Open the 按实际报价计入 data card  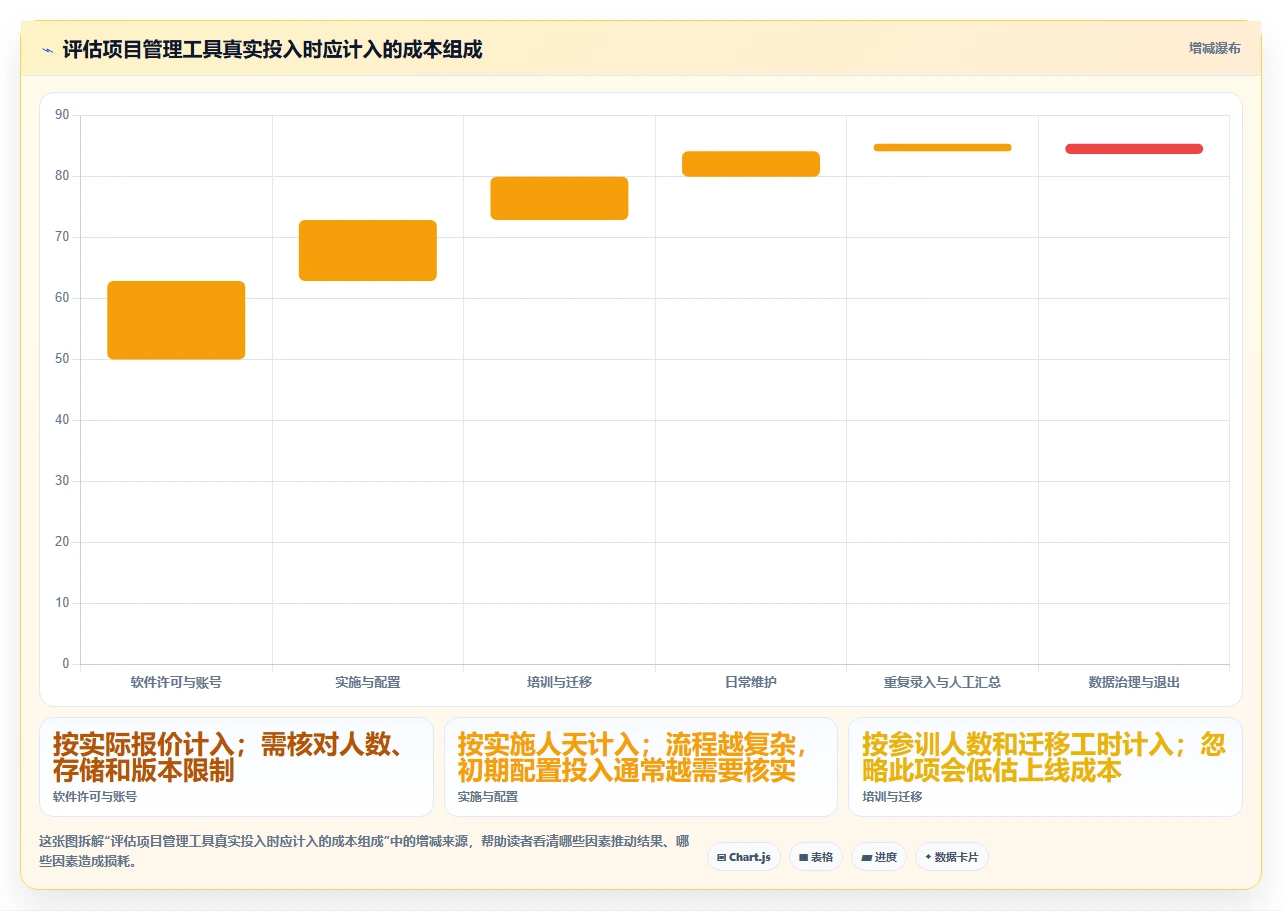(x=236, y=767)
